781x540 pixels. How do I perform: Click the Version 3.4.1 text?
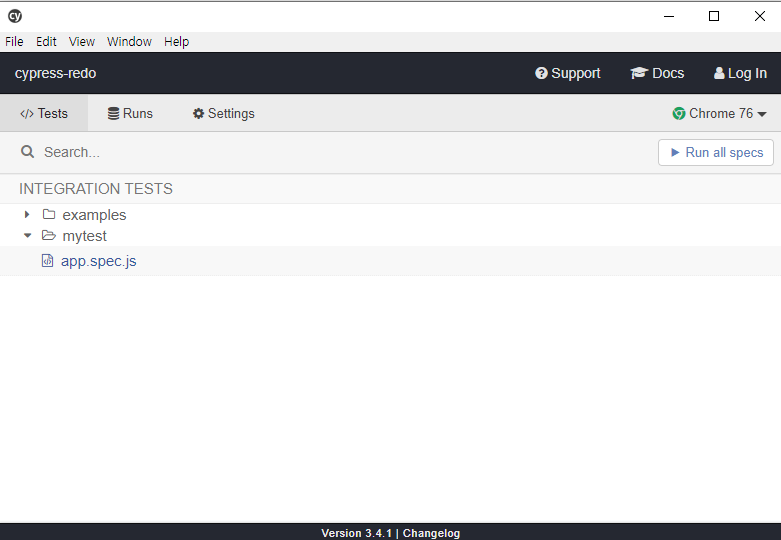point(356,533)
